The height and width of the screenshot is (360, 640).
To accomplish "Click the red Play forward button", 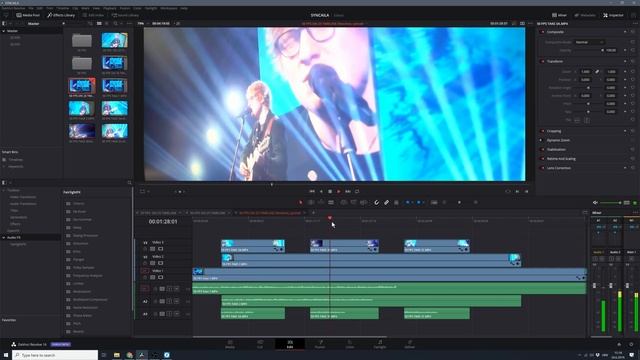I will pos(338,191).
